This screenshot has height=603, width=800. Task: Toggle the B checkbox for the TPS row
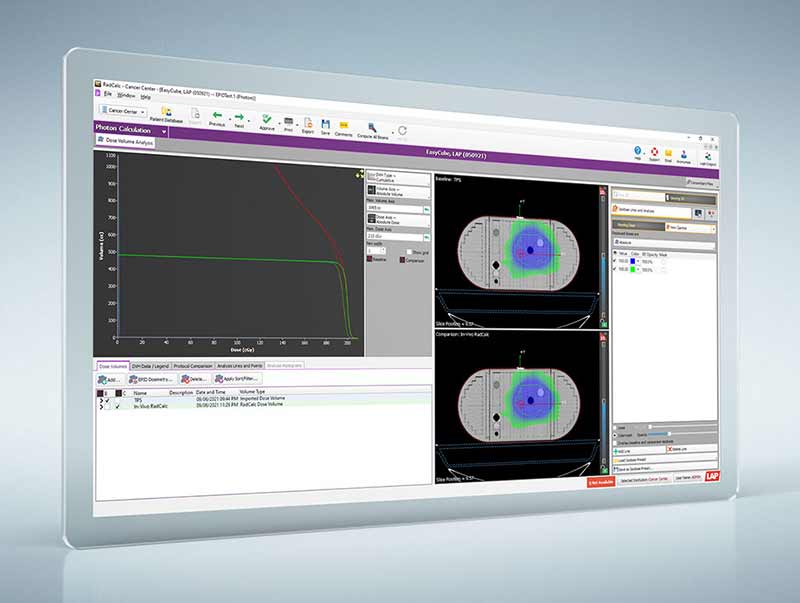107,400
